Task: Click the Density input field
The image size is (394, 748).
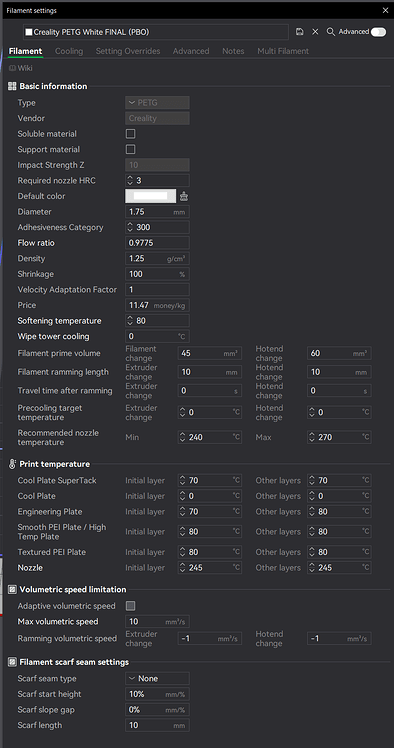Action: (x=157, y=259)
